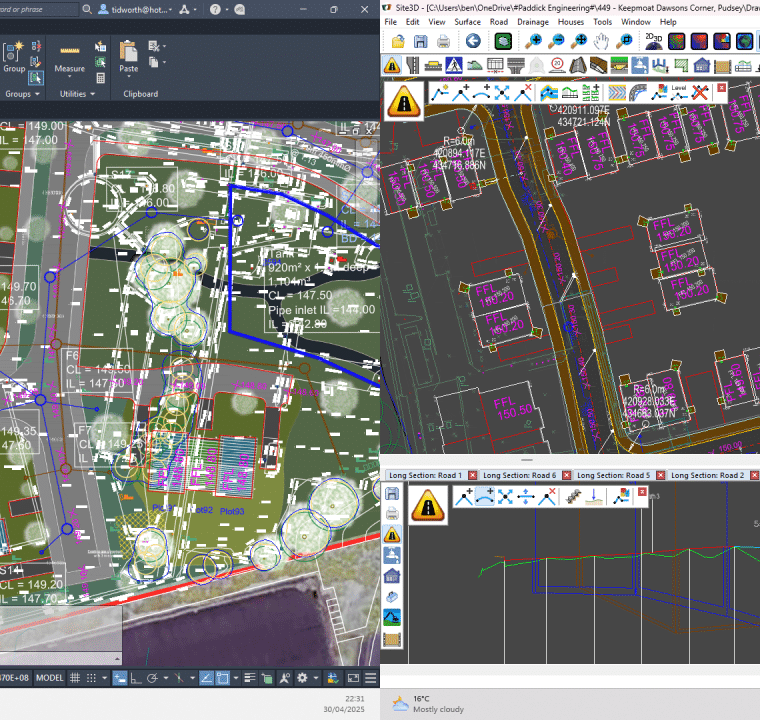Toggle group selection on/off in Groups panel
This screenshot has height=720, width=760.
pos(36,78)
